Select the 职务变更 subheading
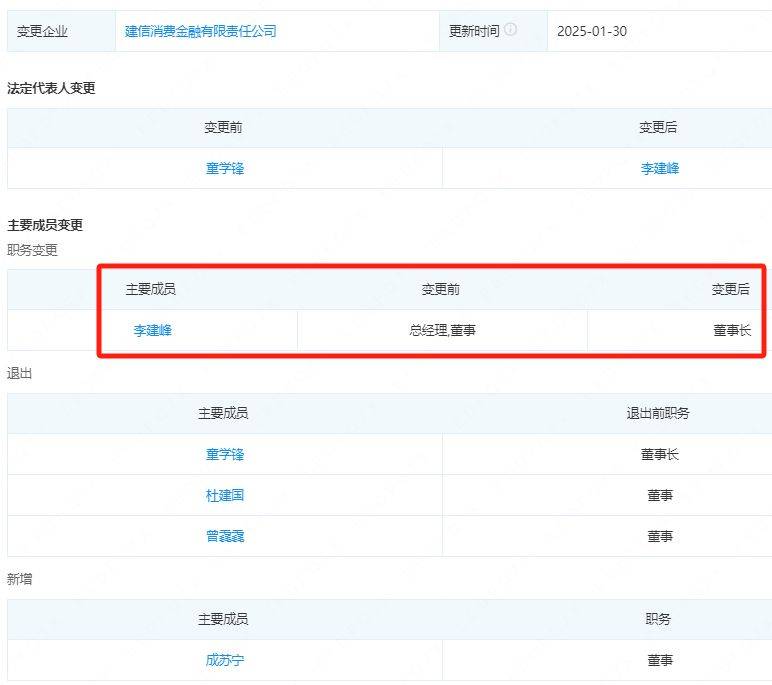772x685 pixels. 32,250
